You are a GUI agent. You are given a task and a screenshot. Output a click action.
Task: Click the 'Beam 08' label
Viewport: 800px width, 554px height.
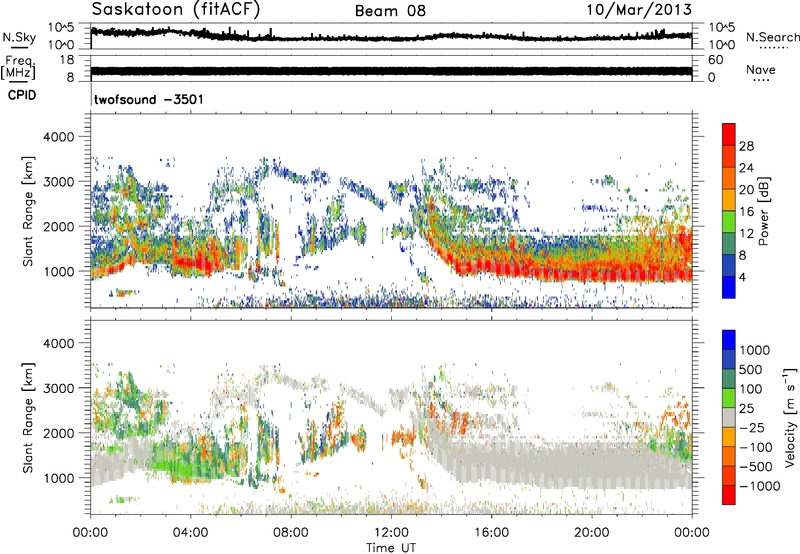coord(390,11)
